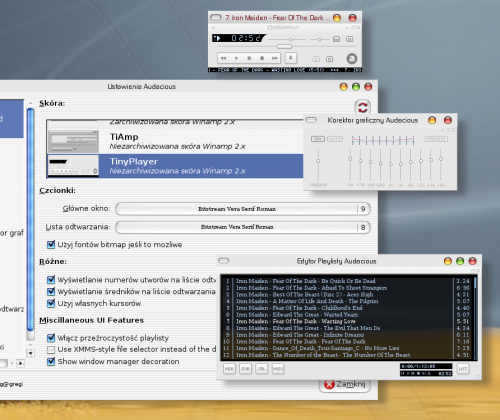Toggle Użyj fontów bitmap checkbox
This screenshot has width=500, height=420.
(51, 245)
